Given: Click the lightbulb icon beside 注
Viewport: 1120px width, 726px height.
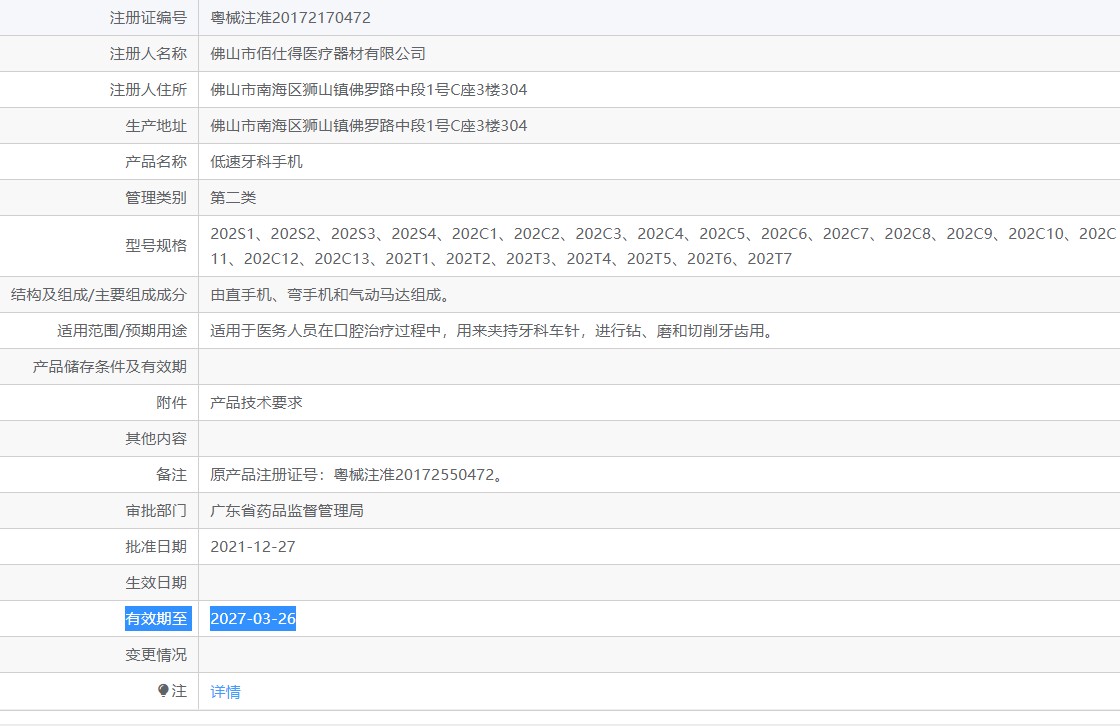Looking at the screenshot, I should click(x=163, y=690).
